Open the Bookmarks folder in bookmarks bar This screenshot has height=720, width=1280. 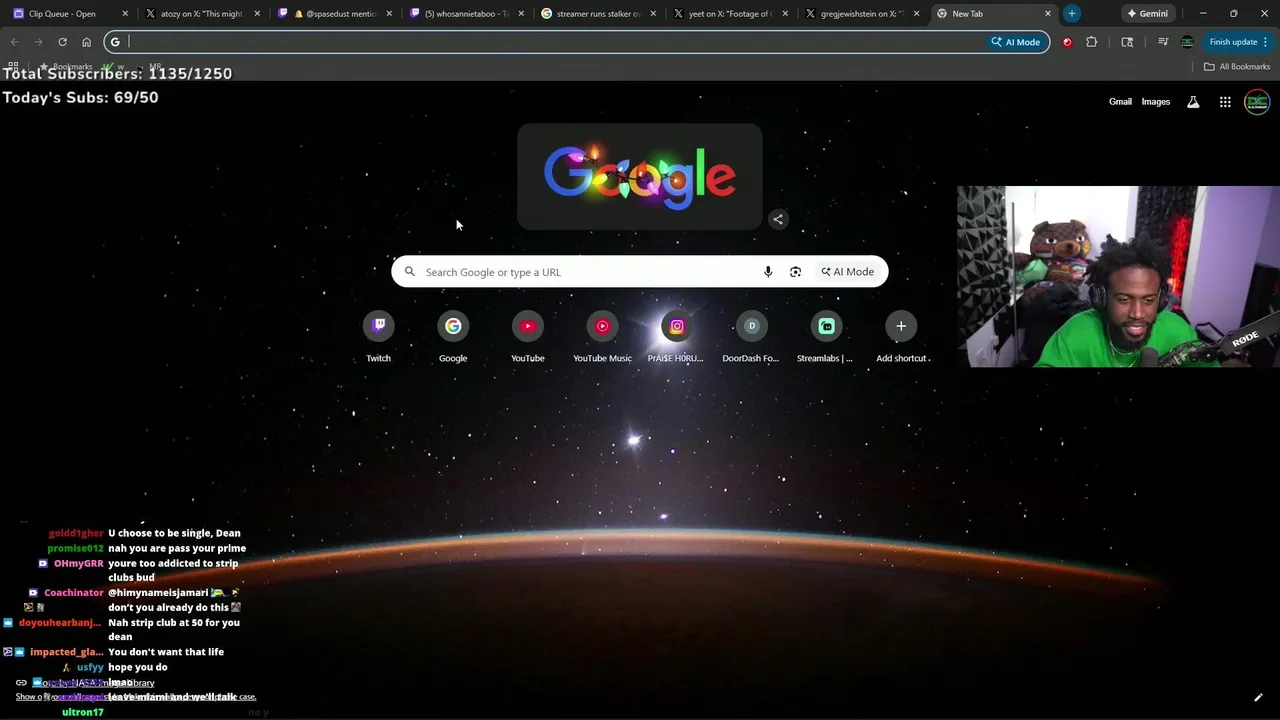click(x=66, y=67)
